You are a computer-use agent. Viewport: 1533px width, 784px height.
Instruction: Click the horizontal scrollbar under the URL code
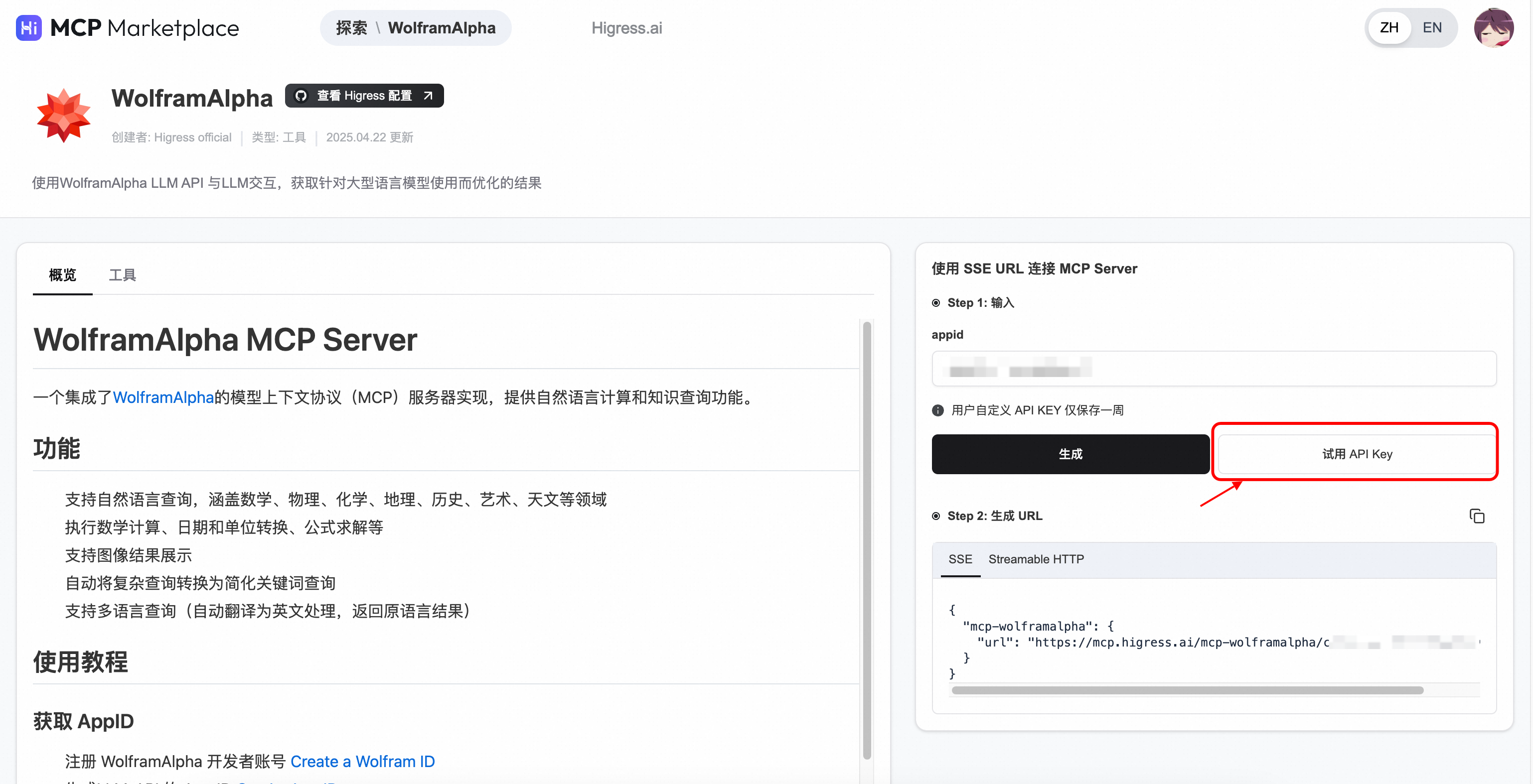click(1187, 691)
